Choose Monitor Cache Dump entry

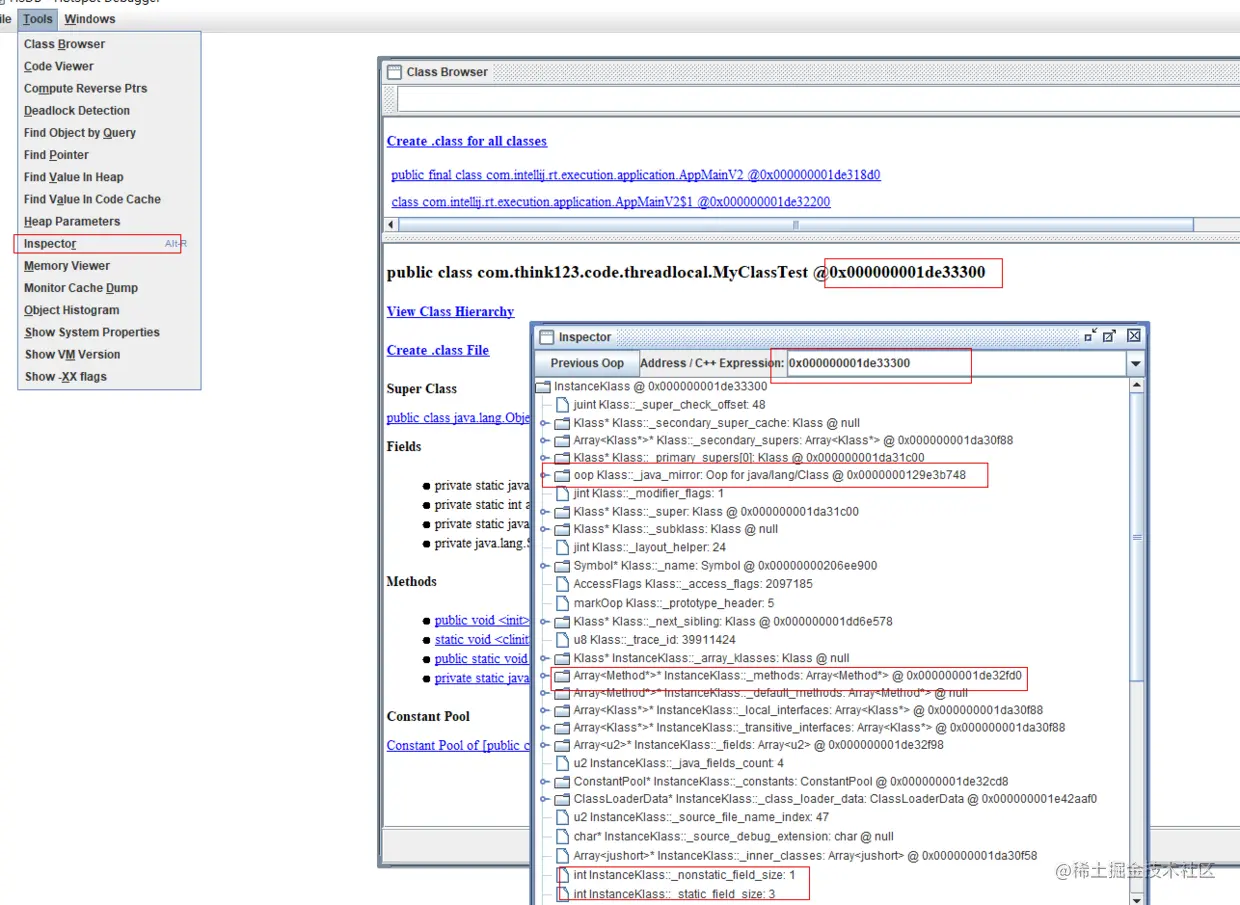pos(109,288)
